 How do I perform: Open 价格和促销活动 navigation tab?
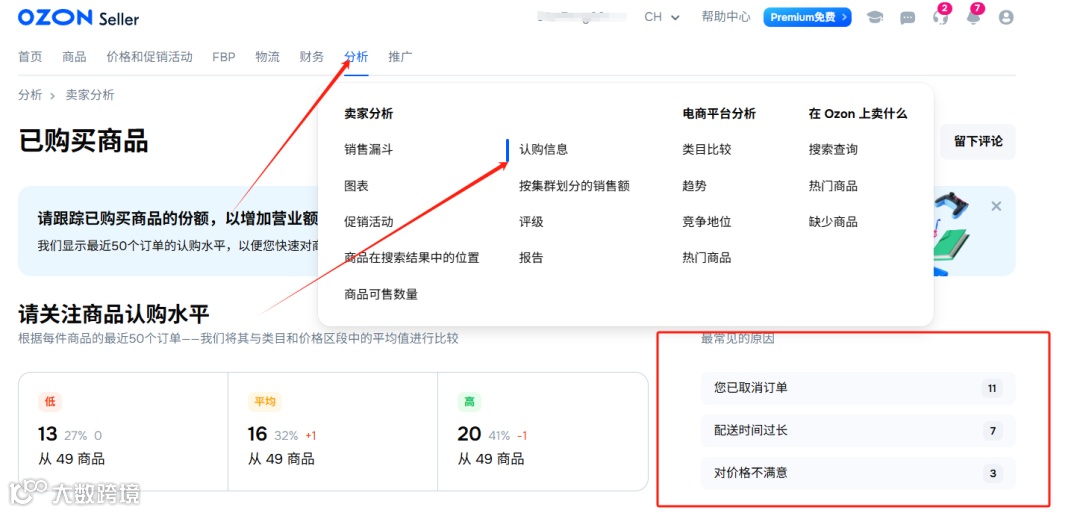[x=149, y=57]
